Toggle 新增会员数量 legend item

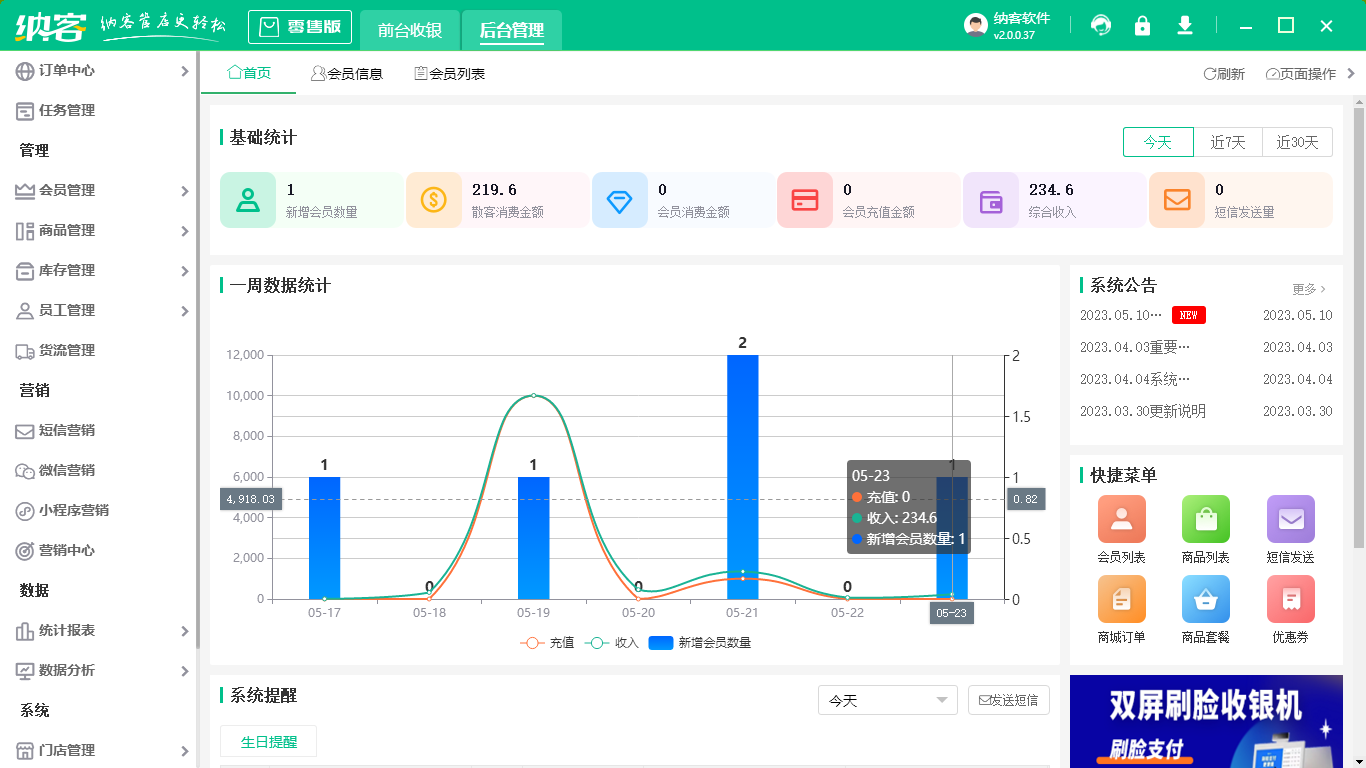(700, 643)
